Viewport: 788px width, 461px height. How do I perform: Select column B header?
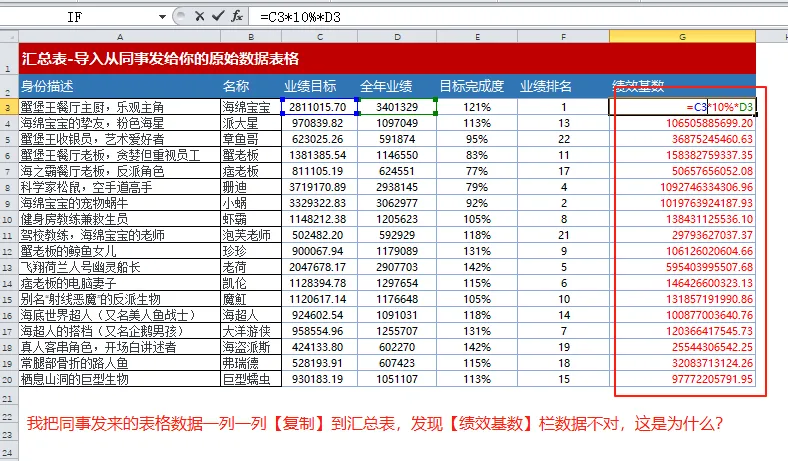tap(251, 37)
